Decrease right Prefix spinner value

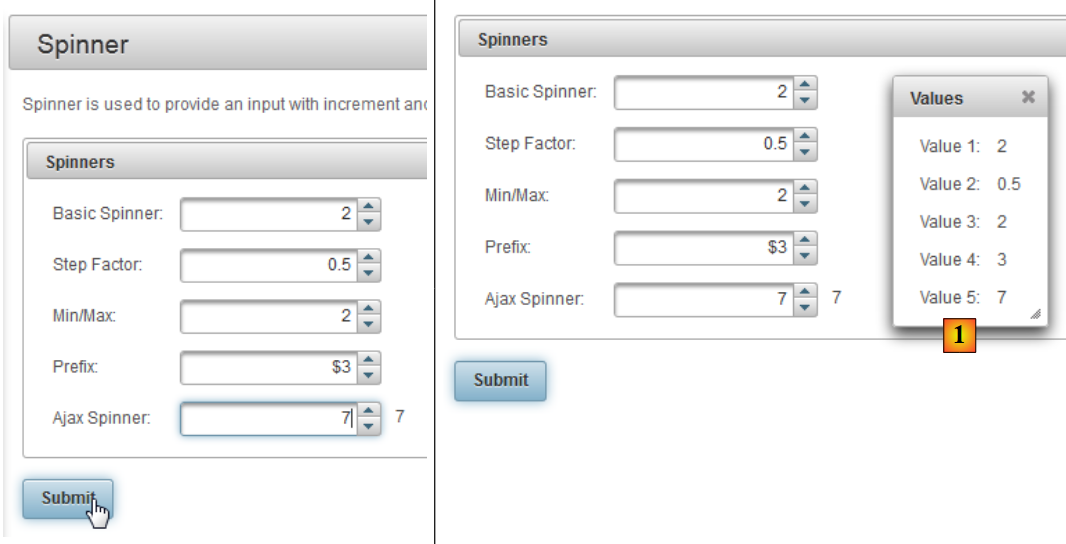click(806, 255)
